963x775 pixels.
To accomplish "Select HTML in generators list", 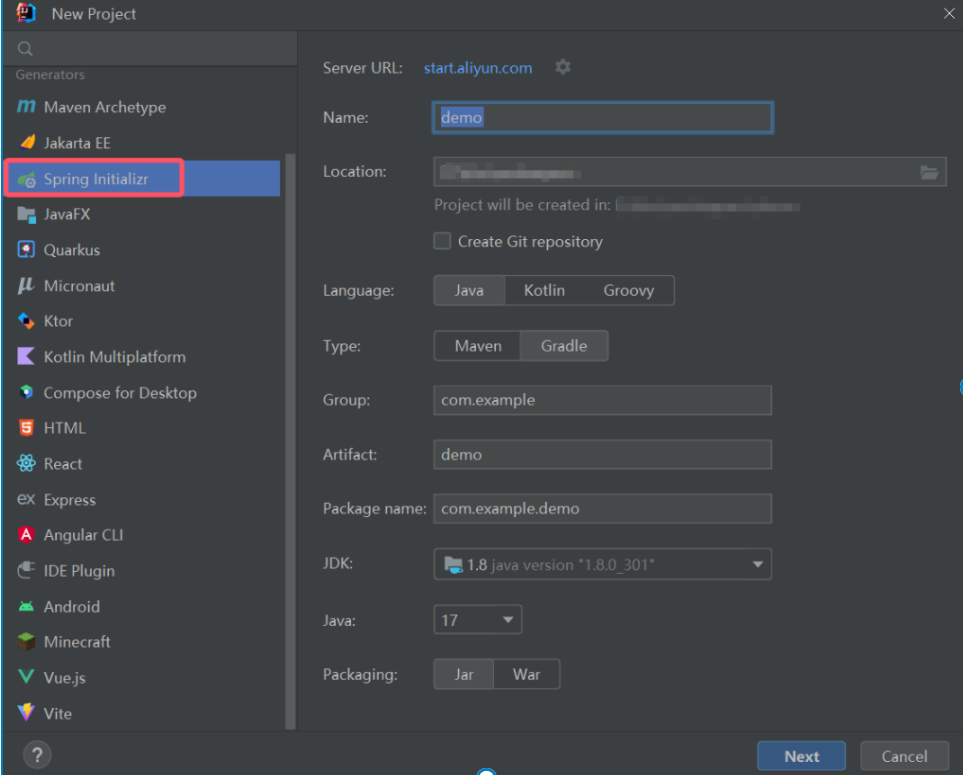I will [142, 428].
